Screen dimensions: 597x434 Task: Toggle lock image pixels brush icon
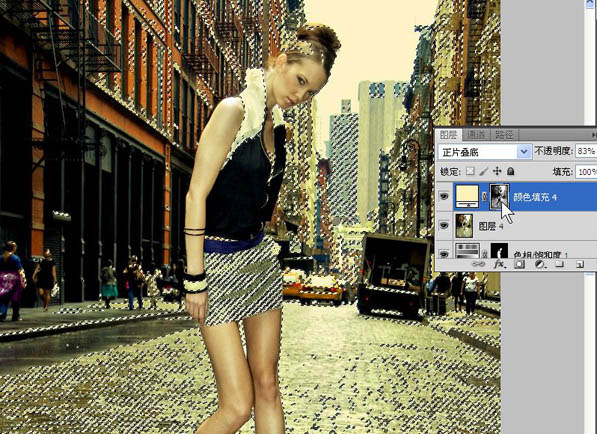click(x=484, y=171)
